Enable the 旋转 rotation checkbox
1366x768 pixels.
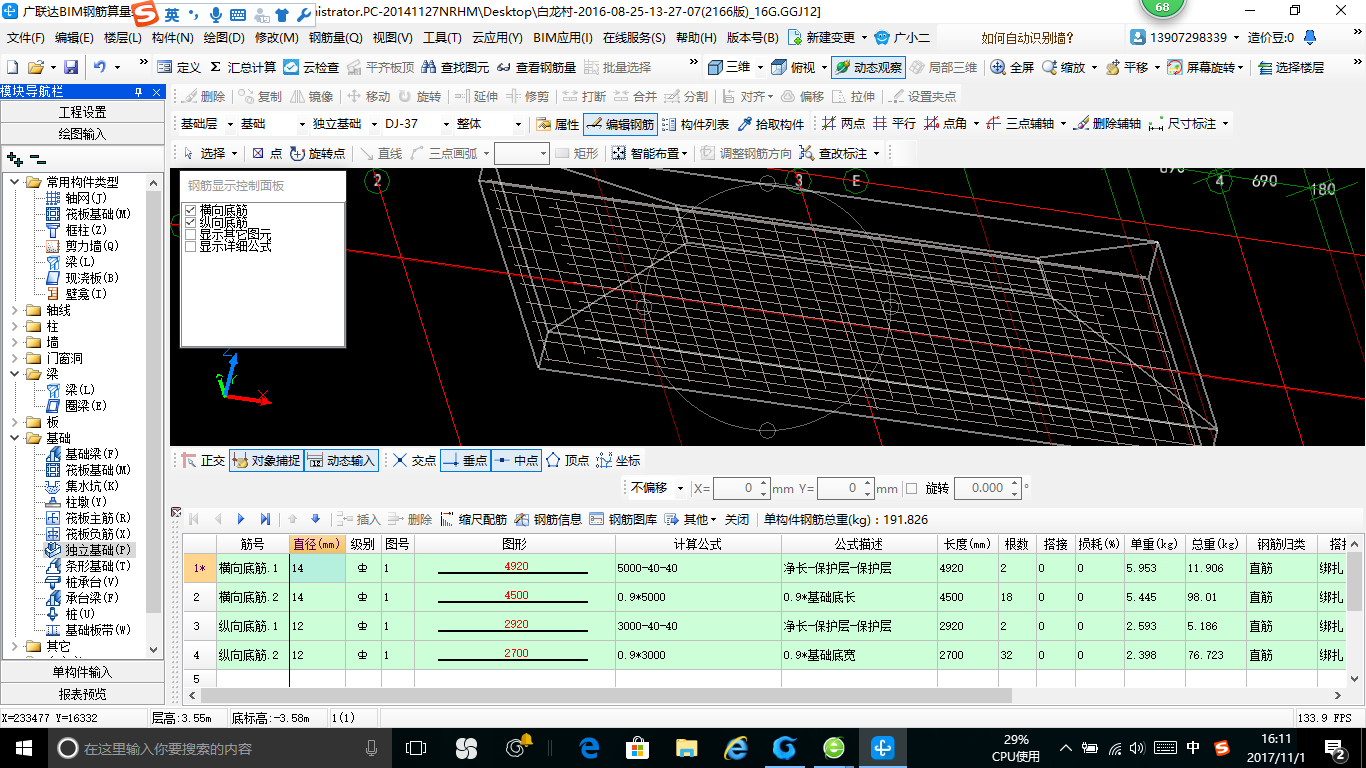pyautogui.click(x=911, y=489)
